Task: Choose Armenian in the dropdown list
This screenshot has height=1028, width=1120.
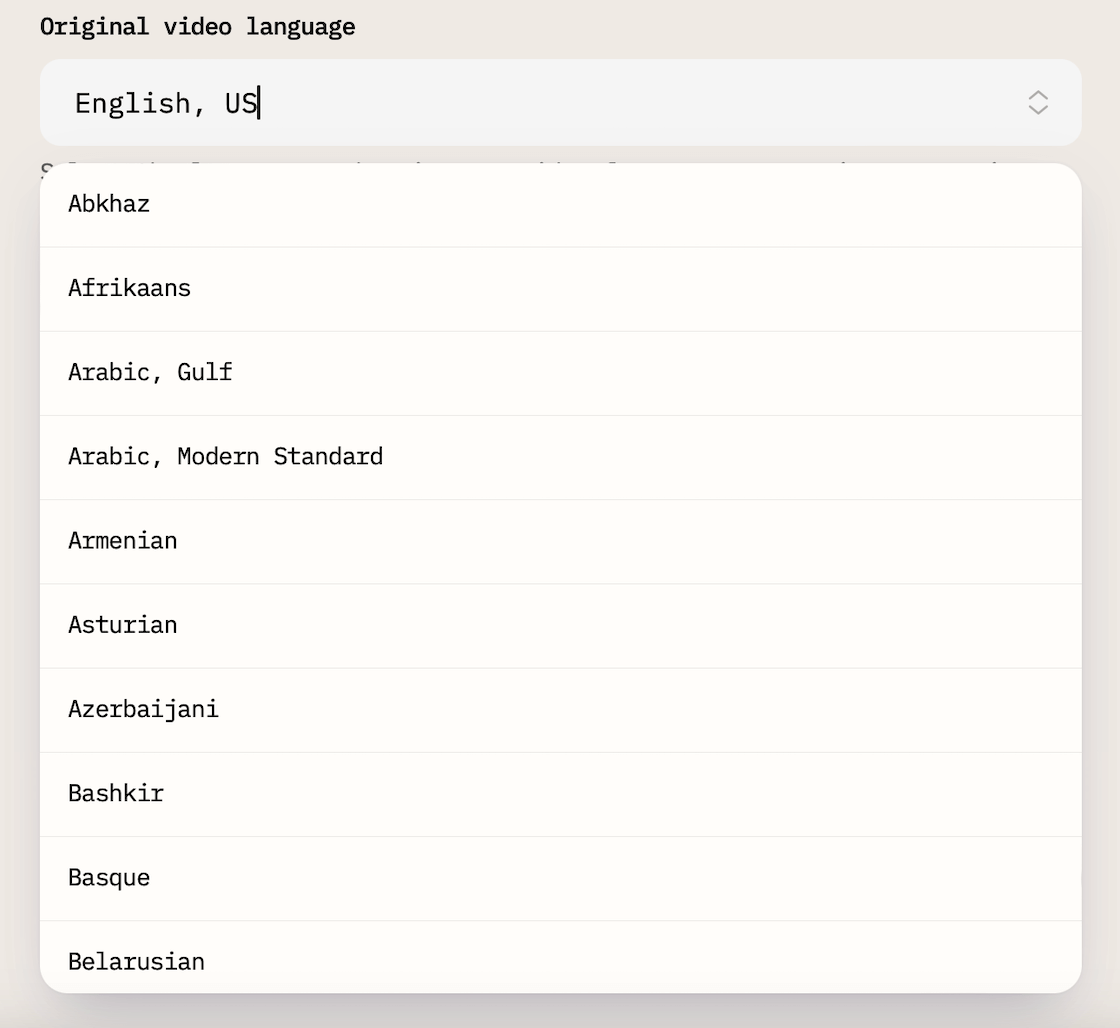Action: pos(122,540)
